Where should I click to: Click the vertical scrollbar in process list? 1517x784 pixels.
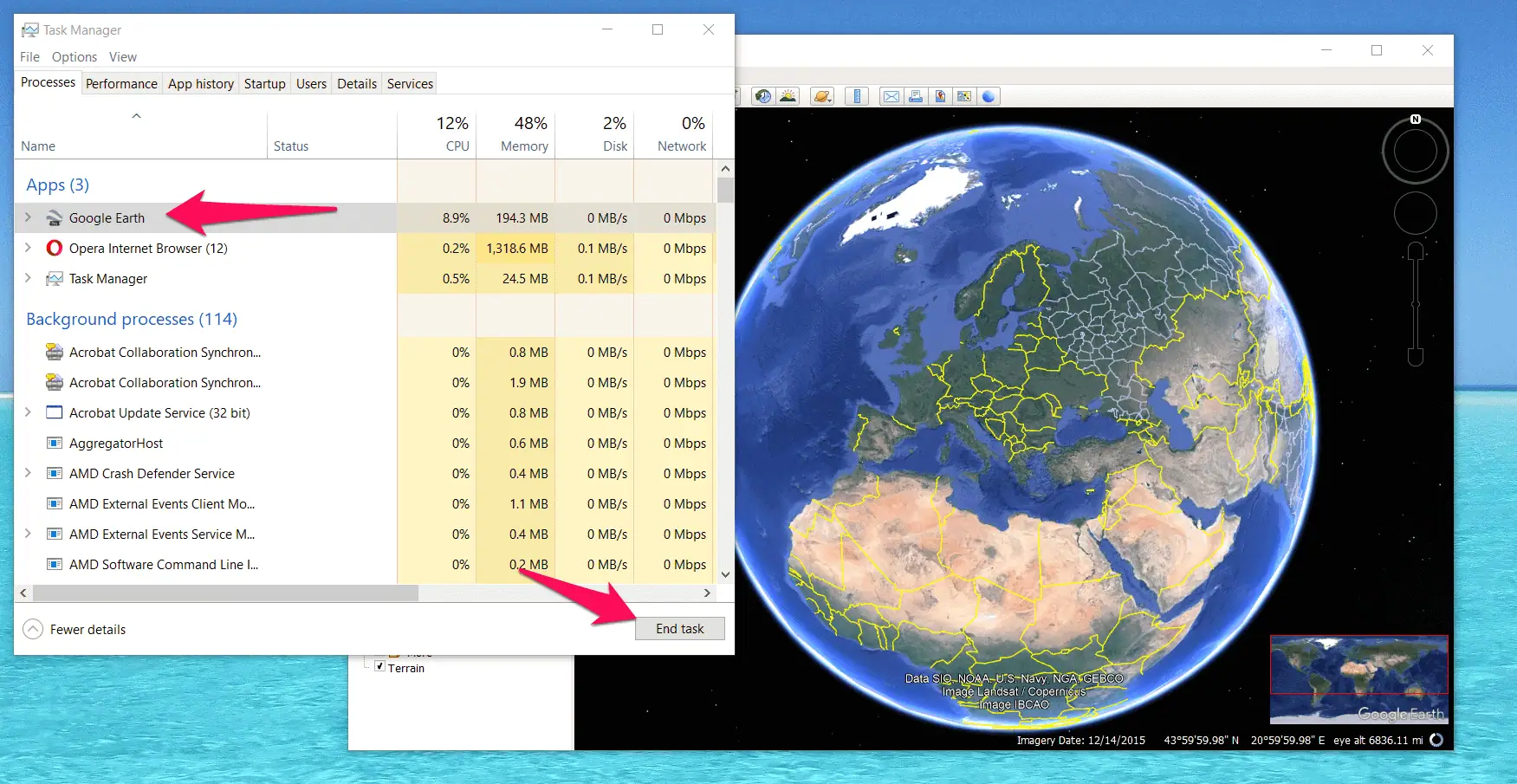tap(725, 189)
